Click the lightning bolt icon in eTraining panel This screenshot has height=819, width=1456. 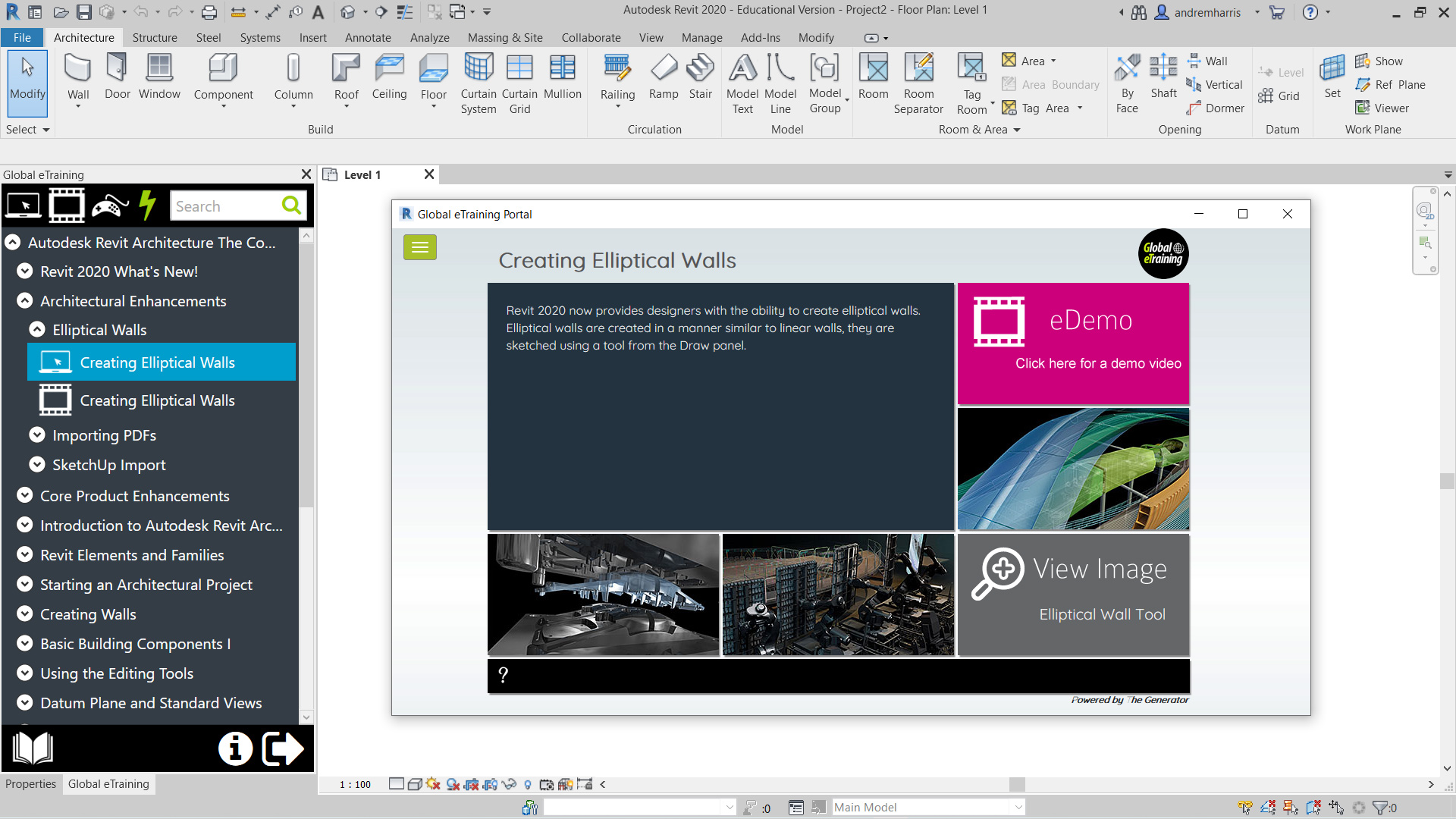[x=147, y=206]
